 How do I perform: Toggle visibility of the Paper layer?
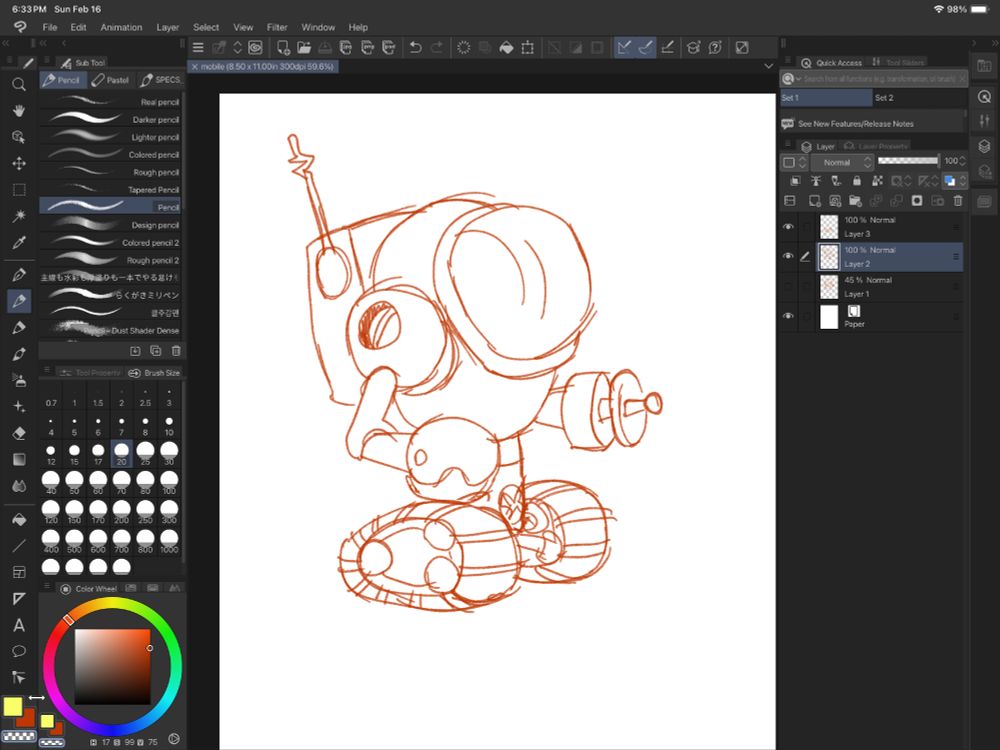(x=788, y=317)
